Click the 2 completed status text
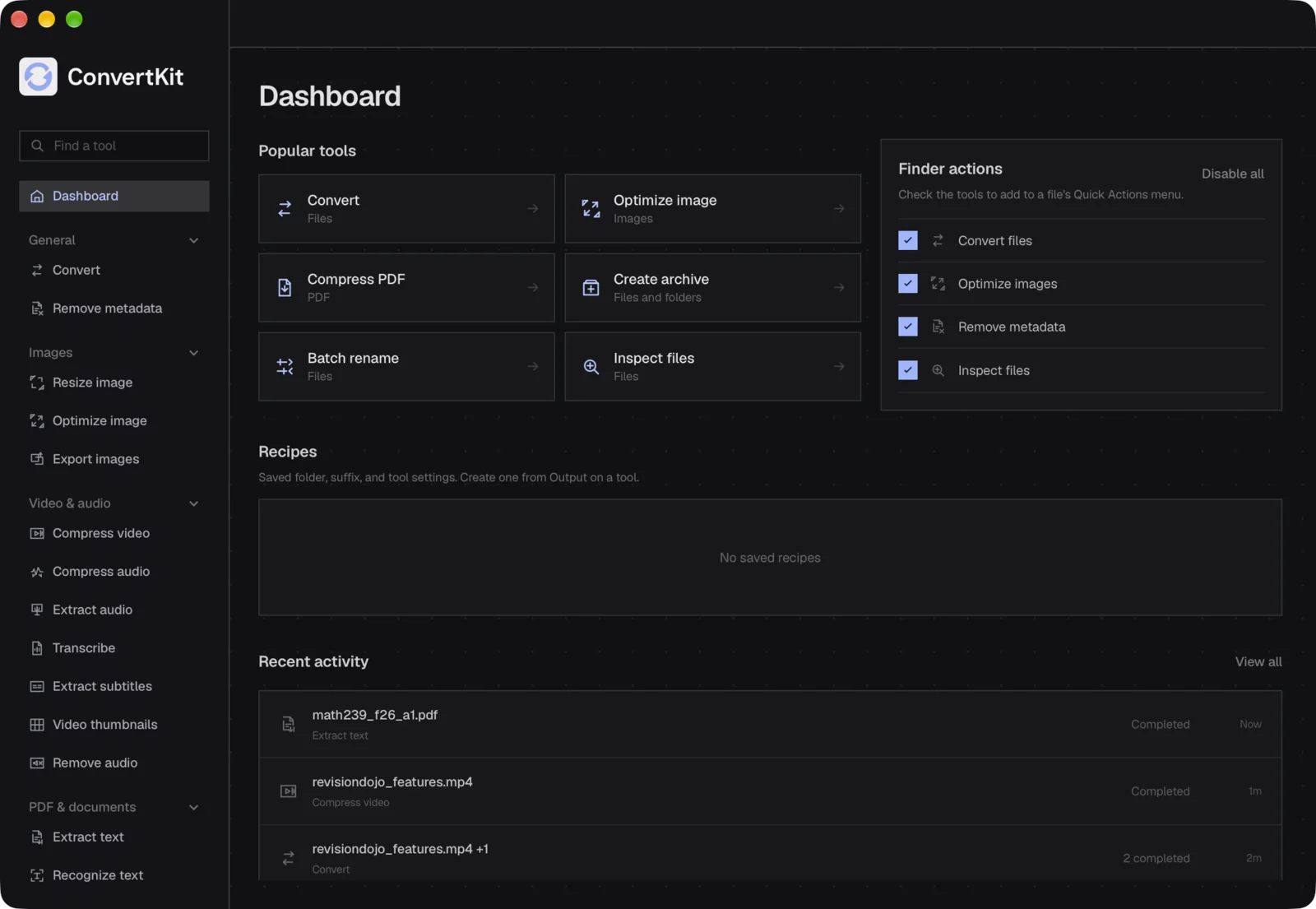The height and width of the screenshot is (909, 1316). click(x=1156, y=858)
